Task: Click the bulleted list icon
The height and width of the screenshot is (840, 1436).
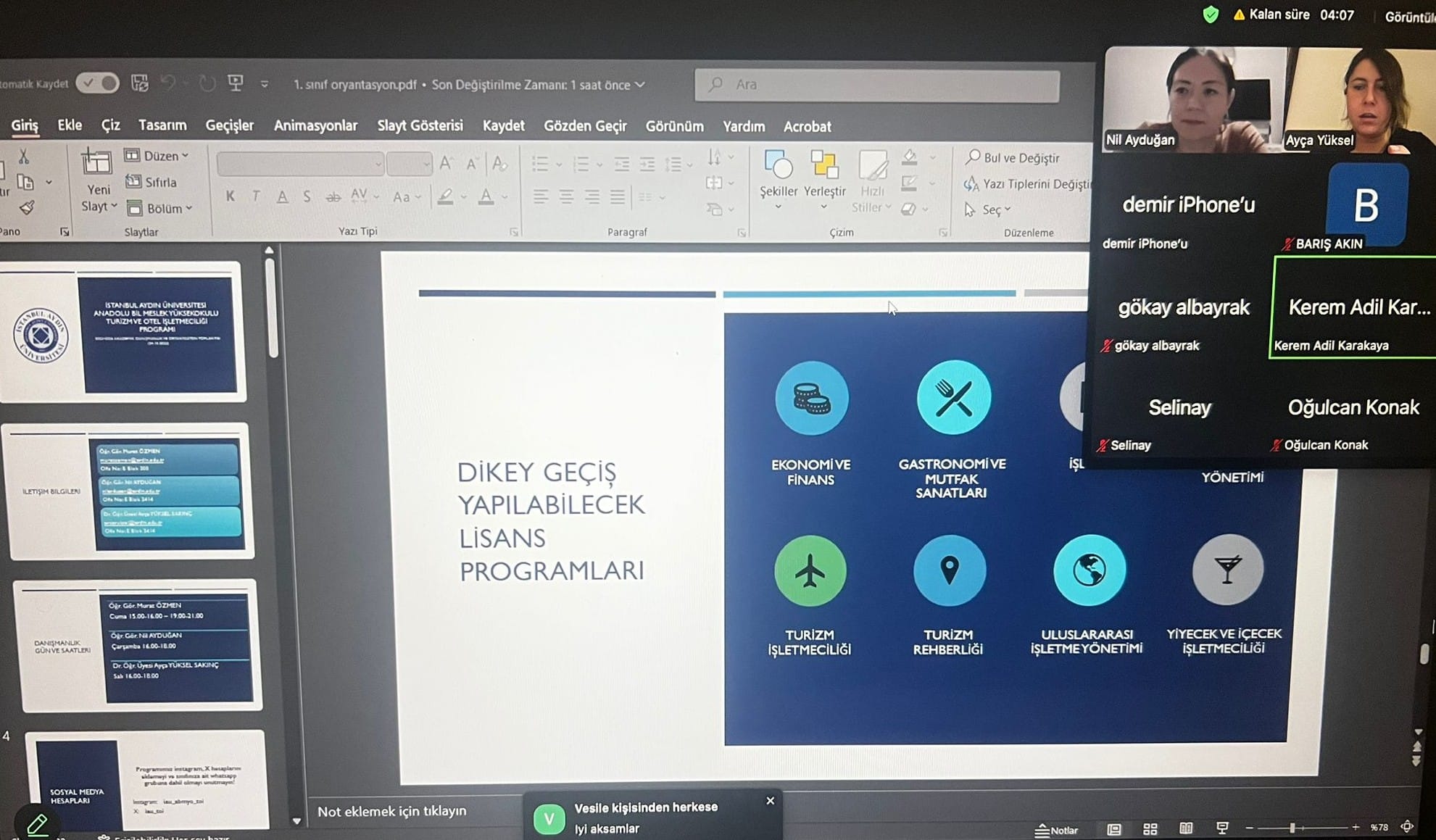Action: [541, 165]
